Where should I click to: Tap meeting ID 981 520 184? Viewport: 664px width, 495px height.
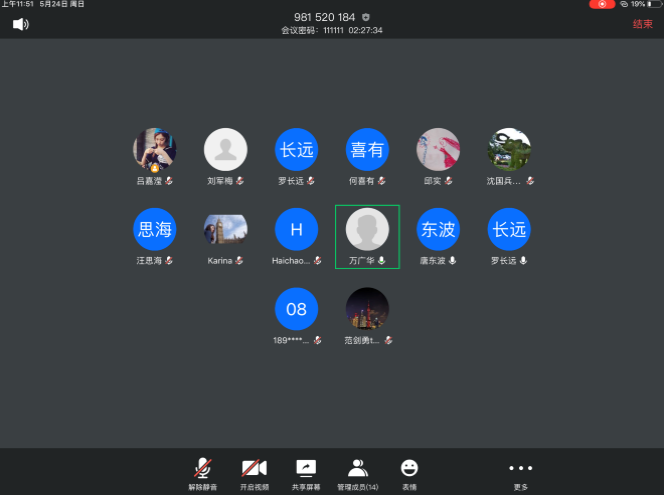click(324, 17)
